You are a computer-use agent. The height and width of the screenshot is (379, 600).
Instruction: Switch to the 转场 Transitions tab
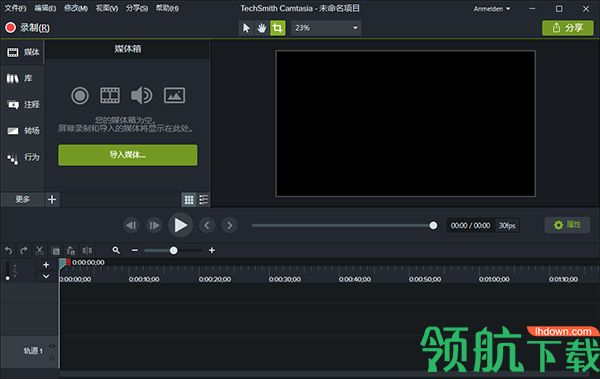coord(23,131)
